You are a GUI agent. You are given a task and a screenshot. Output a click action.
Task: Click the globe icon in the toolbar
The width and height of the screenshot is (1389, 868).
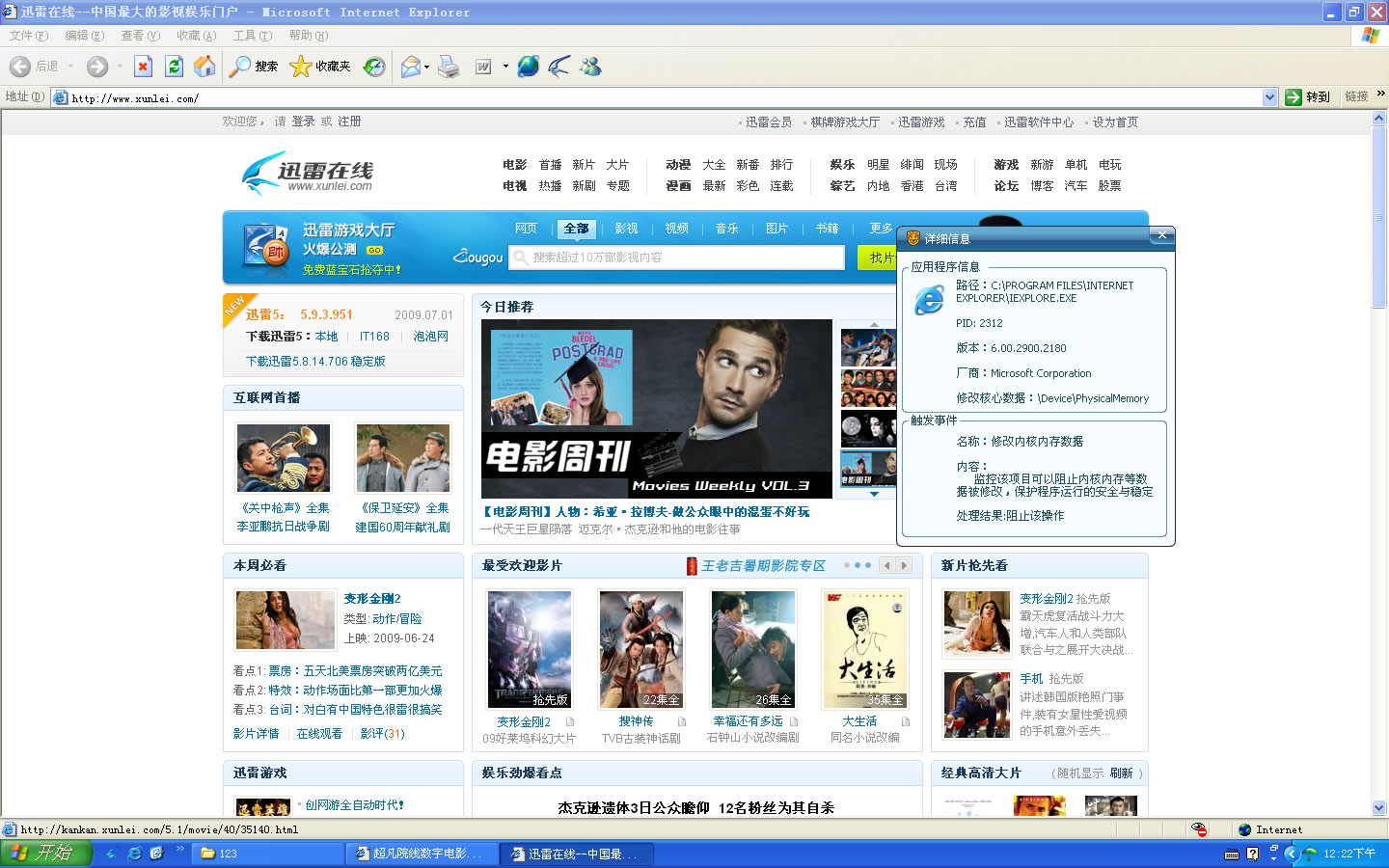tap(529, 66)
